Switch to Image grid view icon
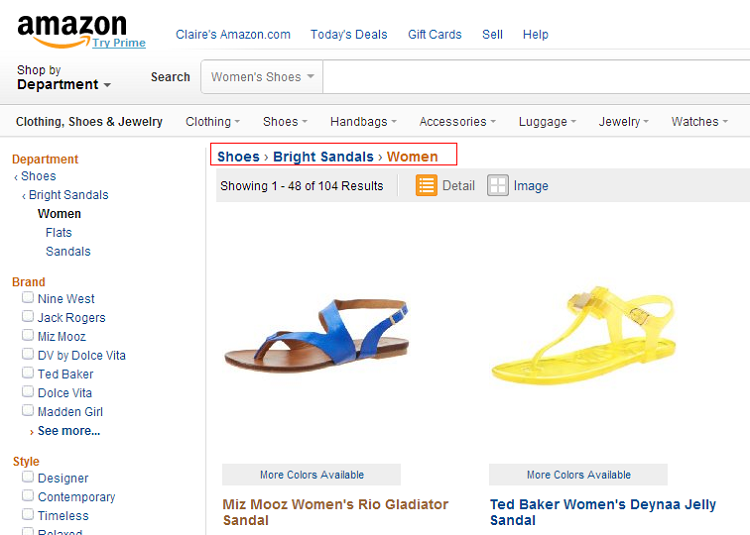The height and width of the screenshot is (535, 750). pos(497,185)
